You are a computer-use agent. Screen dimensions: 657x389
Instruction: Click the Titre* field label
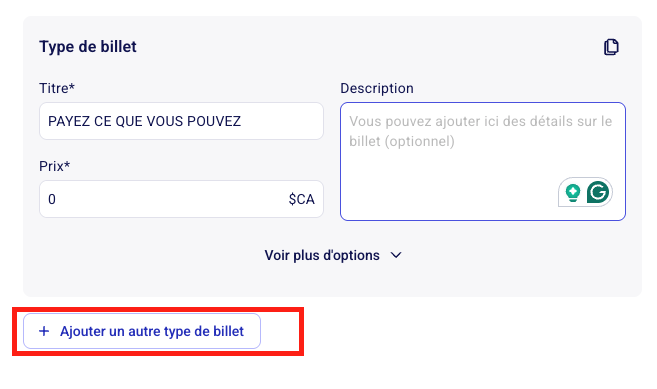click(x=57, y=88)
